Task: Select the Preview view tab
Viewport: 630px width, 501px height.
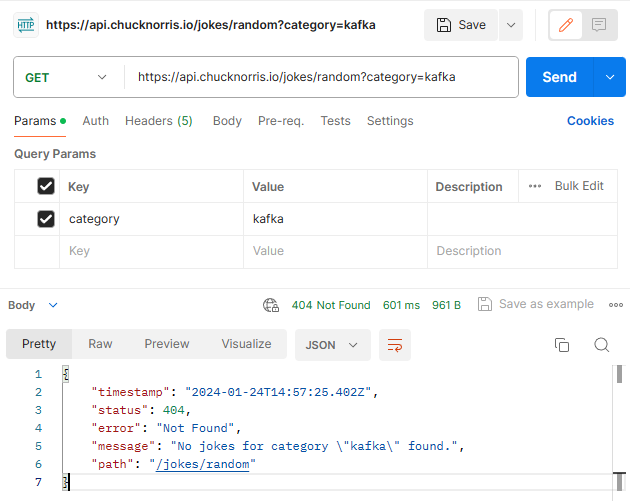Action: tap(167, 344)
